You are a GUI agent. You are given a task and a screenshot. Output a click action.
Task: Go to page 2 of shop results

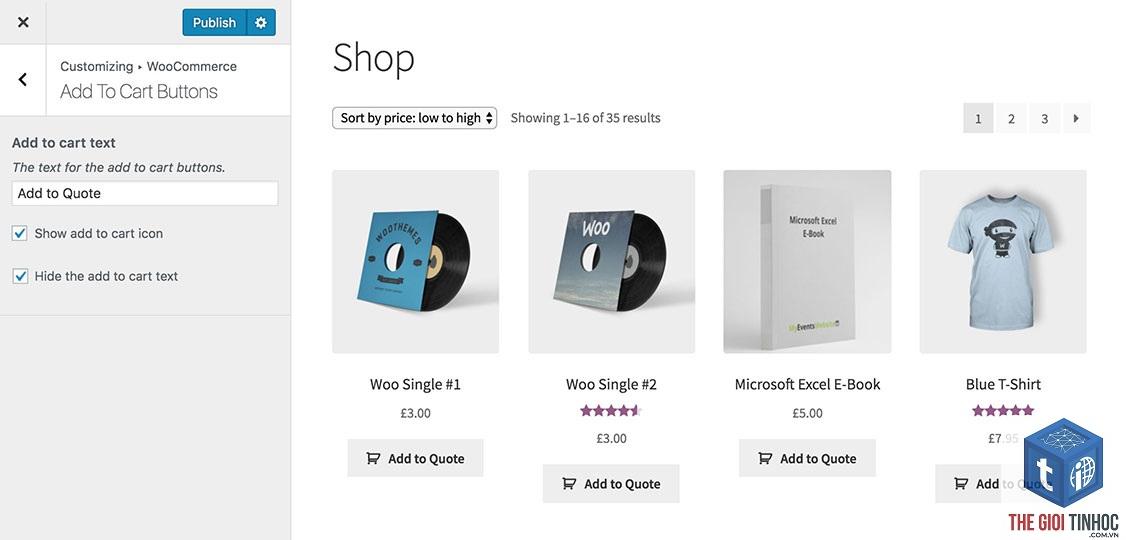click(1011, 118)
